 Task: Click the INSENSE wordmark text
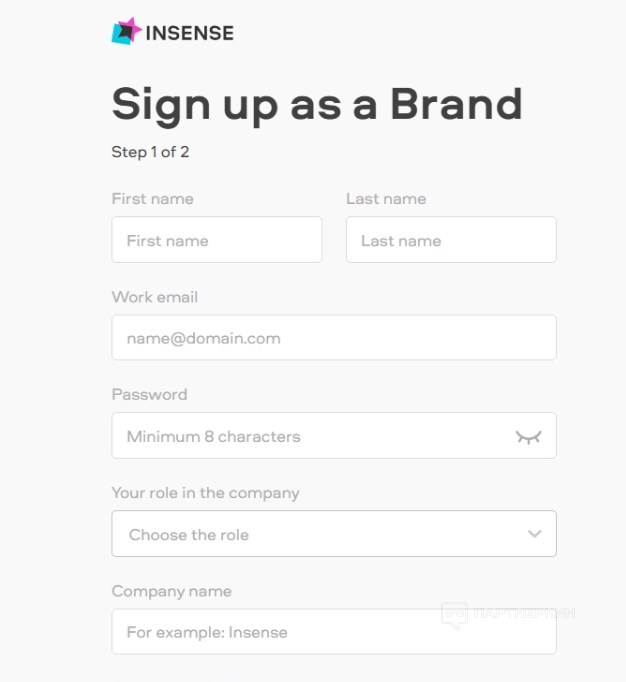coord(190,33)
